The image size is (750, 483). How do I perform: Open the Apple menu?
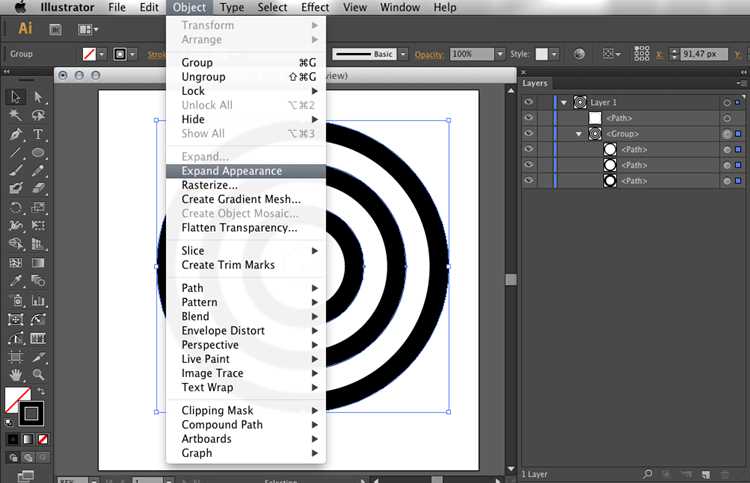pos(20,7)
